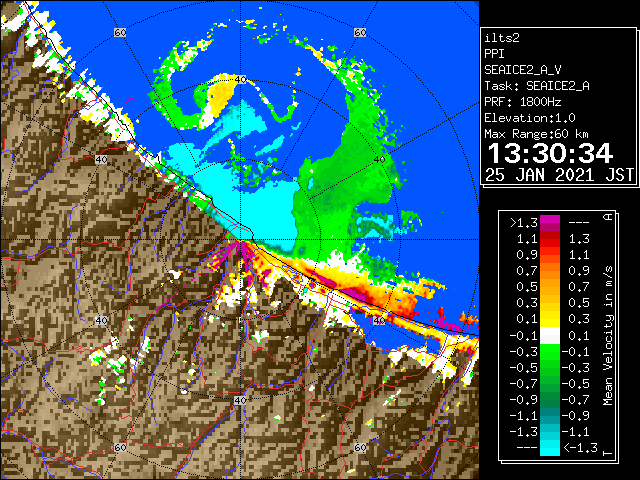
Task: Click the white band in the color bar
Action: coord(550,336)
